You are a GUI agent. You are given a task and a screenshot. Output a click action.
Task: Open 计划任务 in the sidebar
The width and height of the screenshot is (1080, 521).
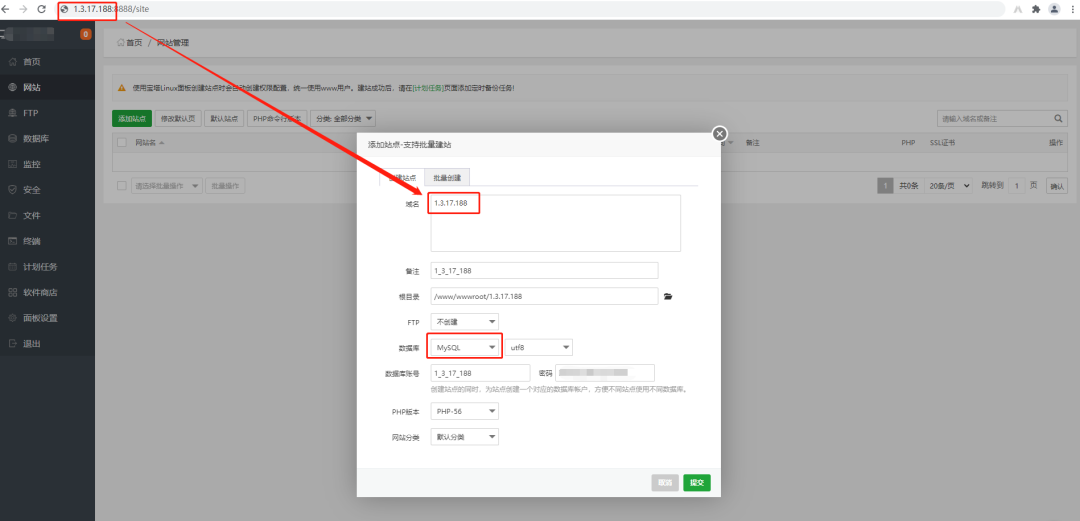[x=48, y=267]
